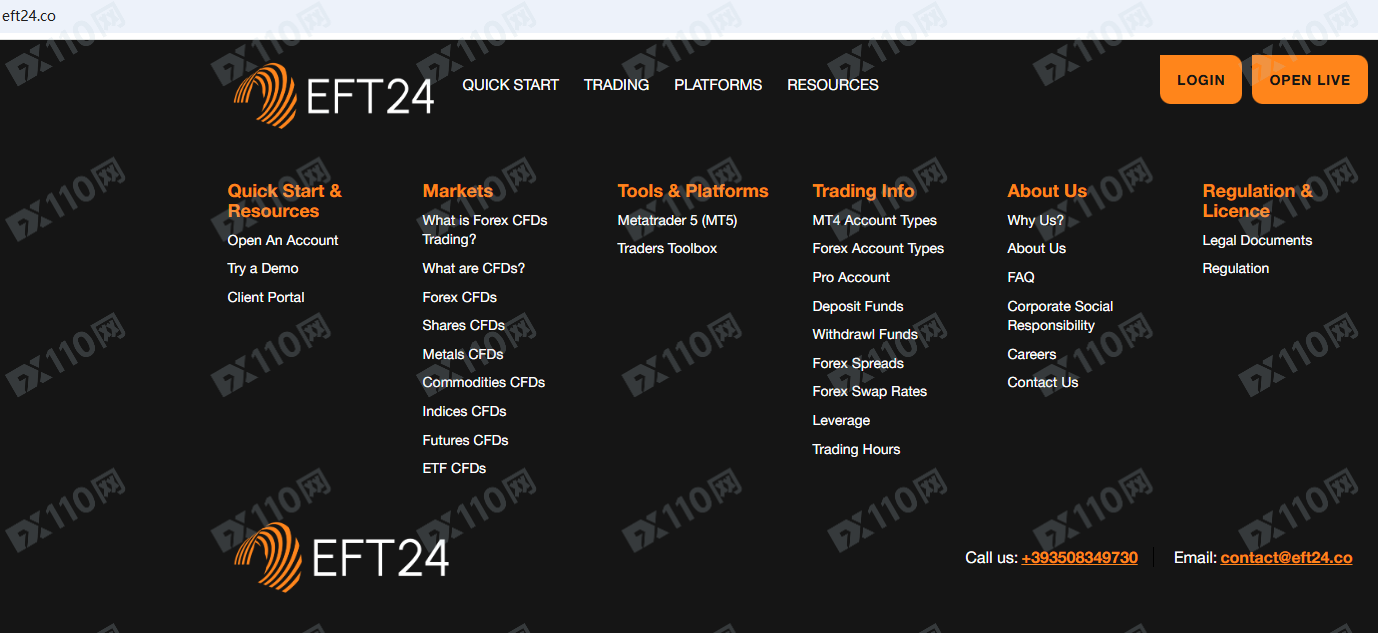1378x633 pixels.
Task: Click the EFT24 logo in the footer
Action: point(341,557)
